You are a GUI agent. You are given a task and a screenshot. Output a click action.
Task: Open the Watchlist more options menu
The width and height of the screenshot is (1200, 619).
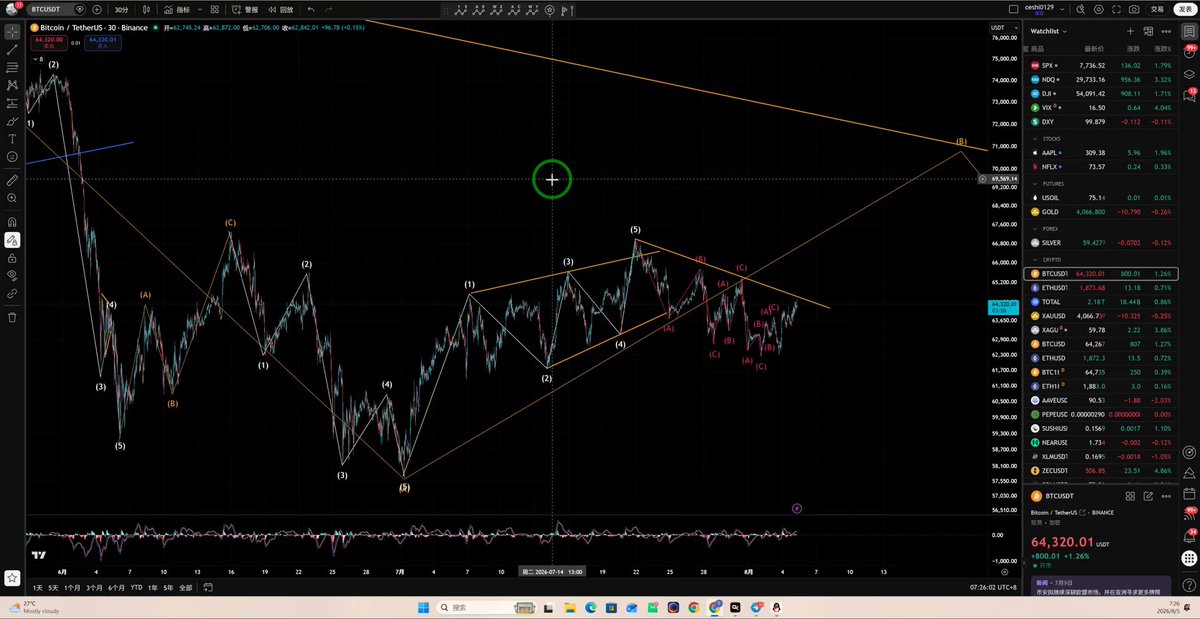pyautogui.click(x=1164, y=31)
